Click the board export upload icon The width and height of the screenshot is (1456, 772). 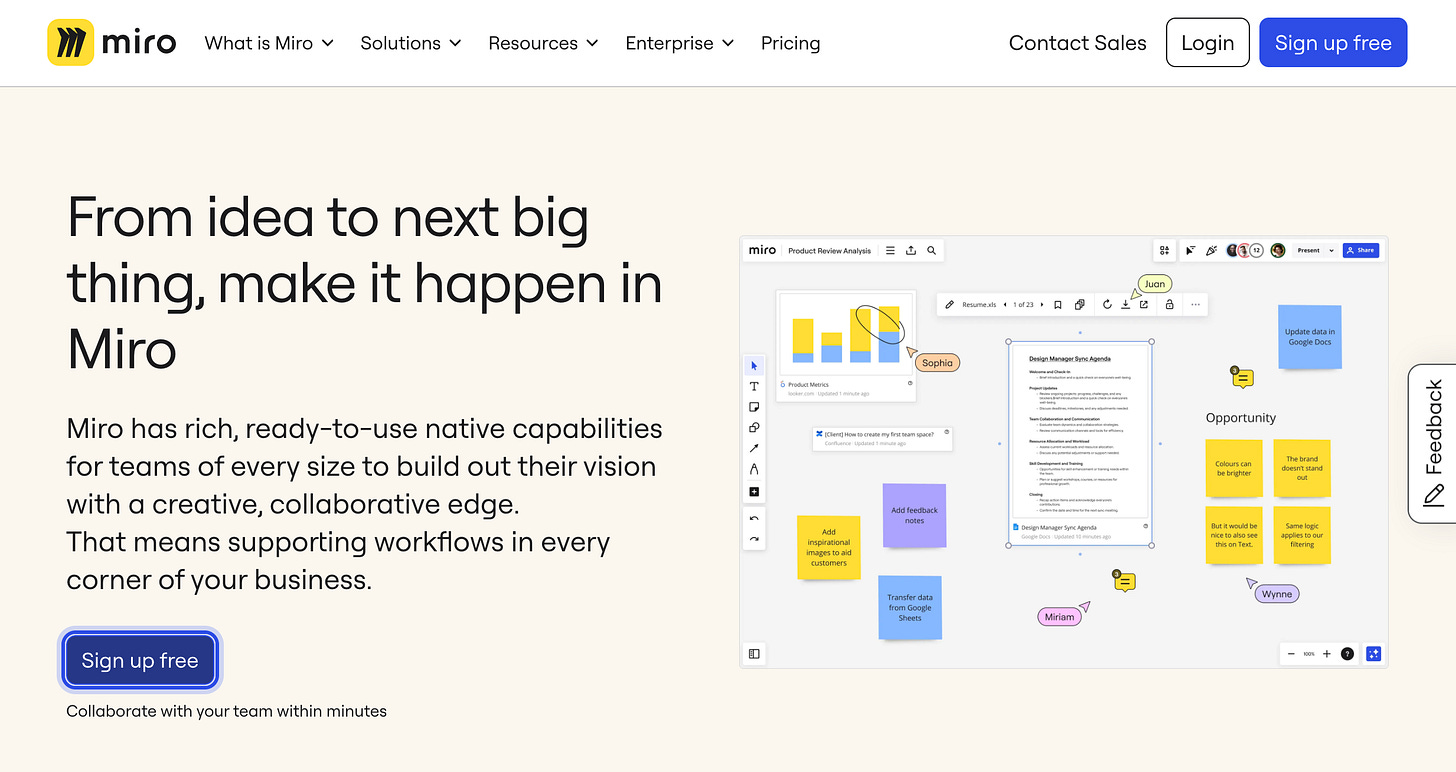(x=911, y=251)
